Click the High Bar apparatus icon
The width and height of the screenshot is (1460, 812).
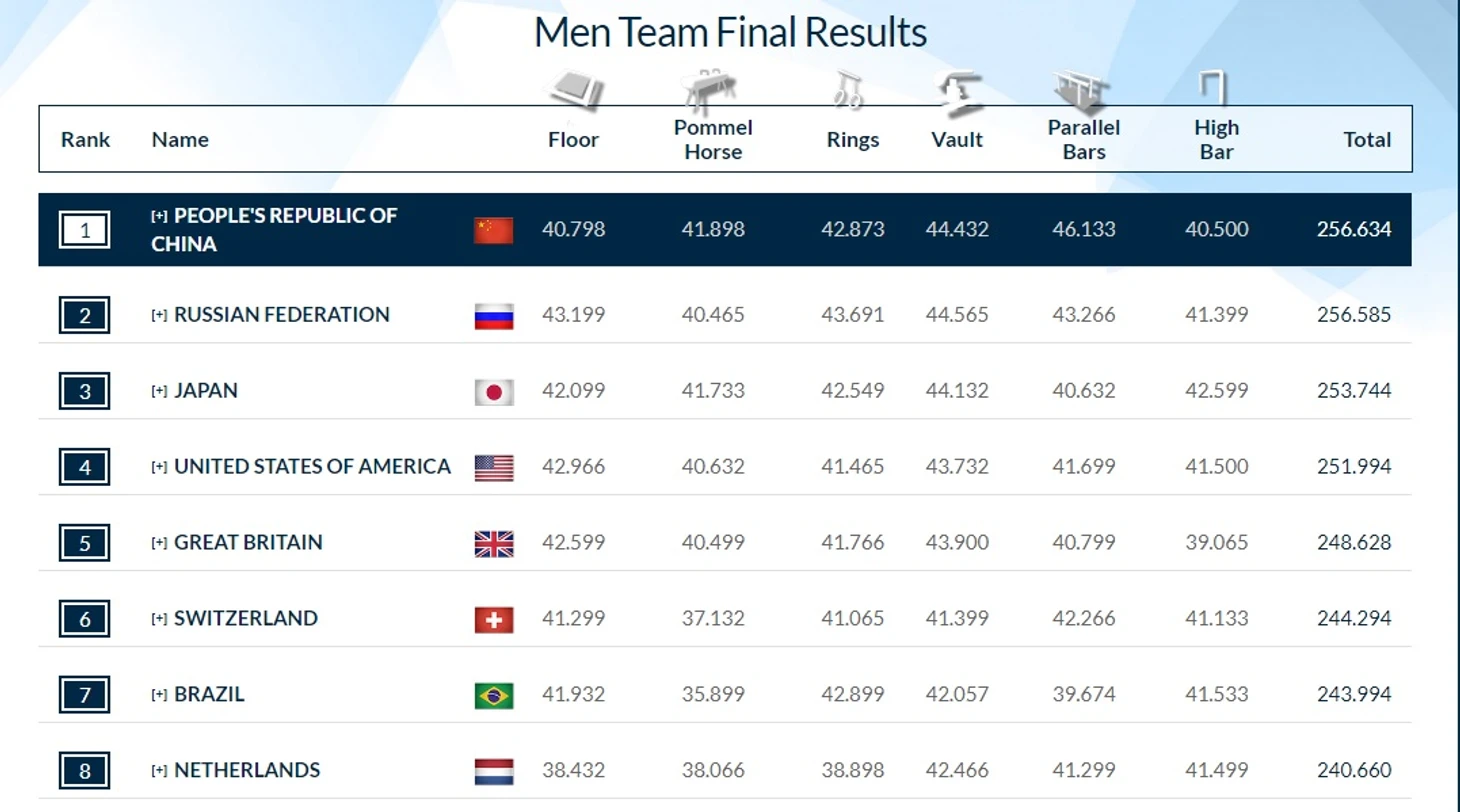1213,88
